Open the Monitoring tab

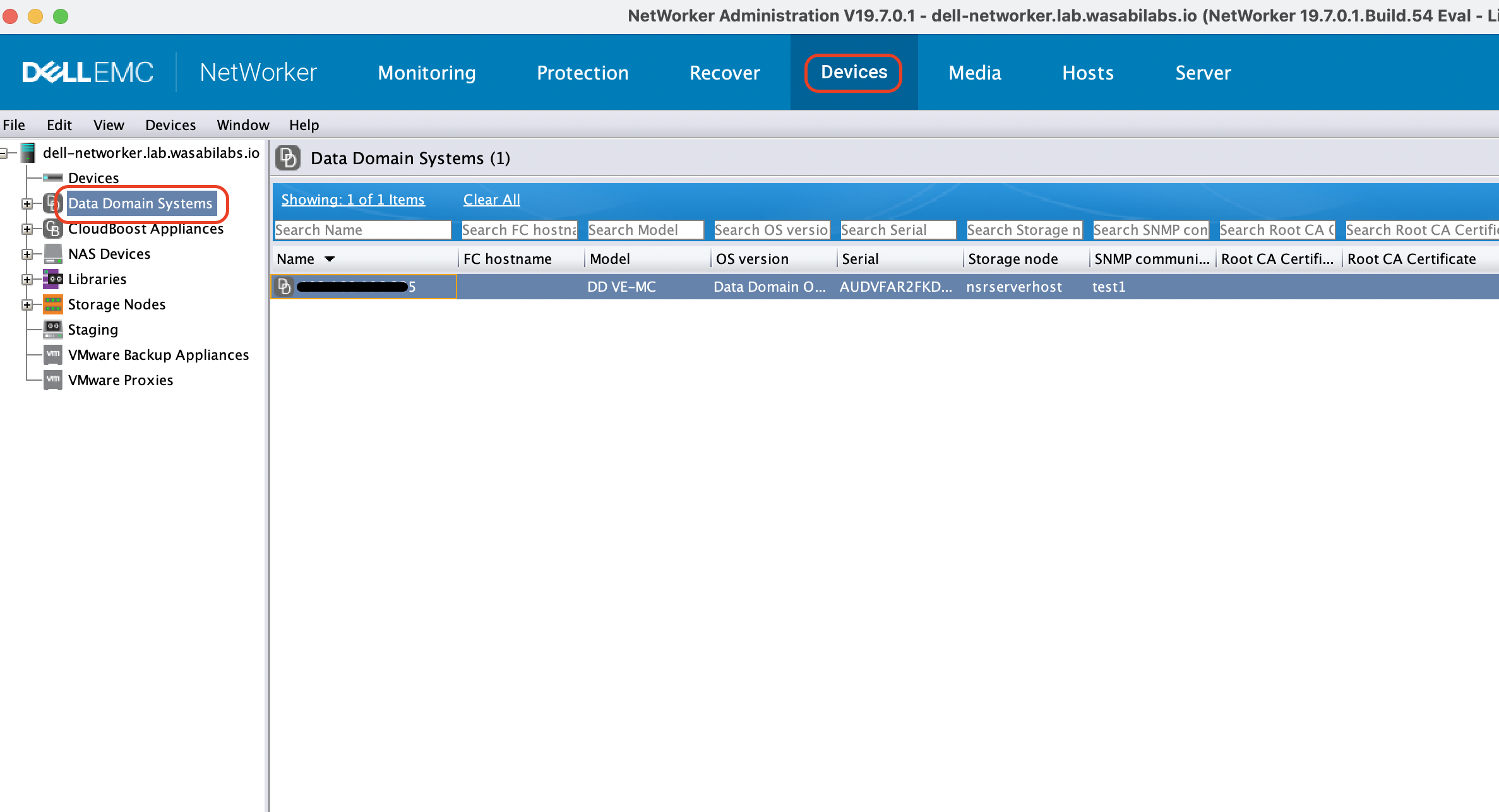(427, 73)
